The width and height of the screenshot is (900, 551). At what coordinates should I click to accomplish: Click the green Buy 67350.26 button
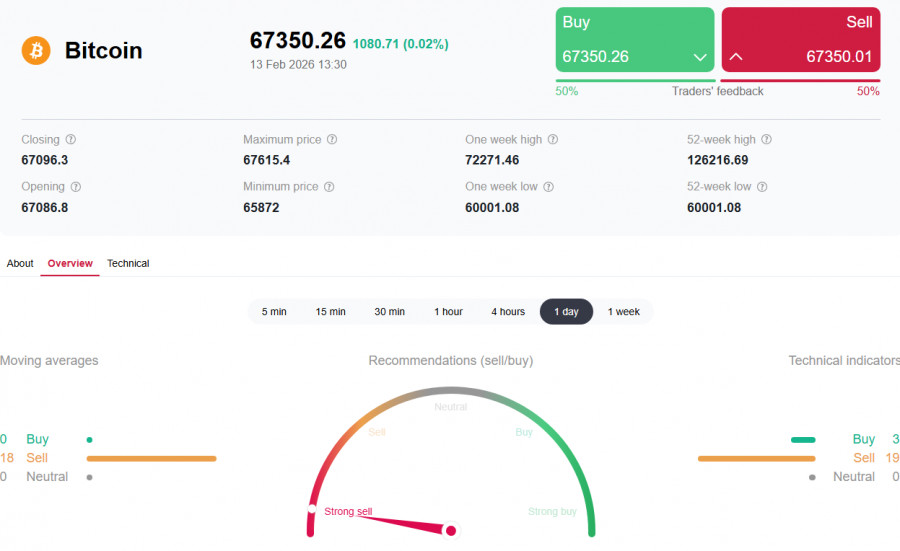tap(635, 40)
